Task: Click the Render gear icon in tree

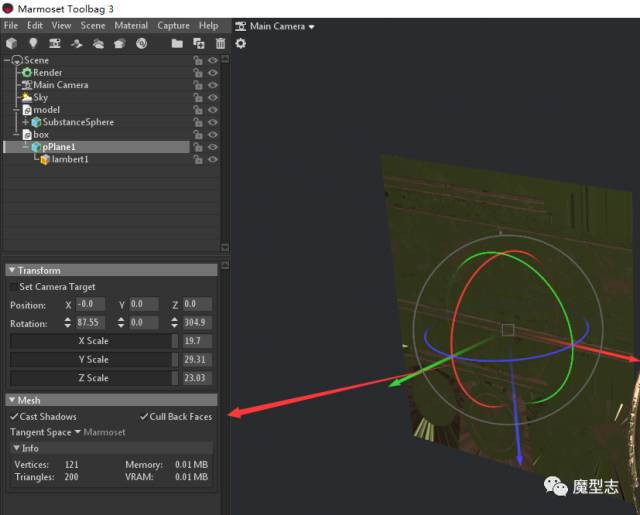Action: (27, 73)
